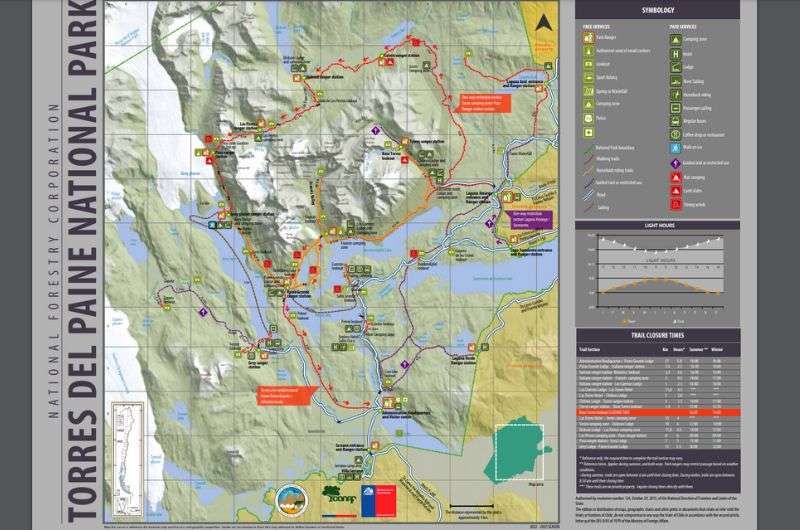The width and height of the screenshot is (800, 530).
Task: Click the red Strong winds legend icon
Action: [x=676, y=204]
